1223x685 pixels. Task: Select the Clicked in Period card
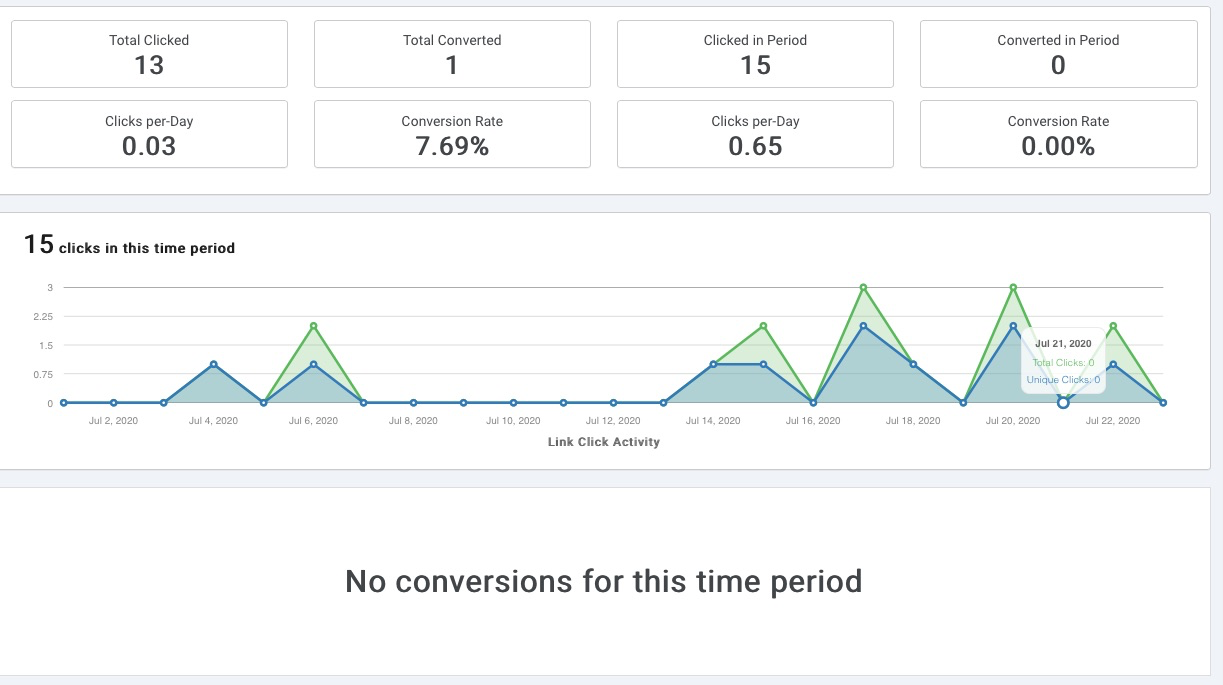tap(755, 54)
